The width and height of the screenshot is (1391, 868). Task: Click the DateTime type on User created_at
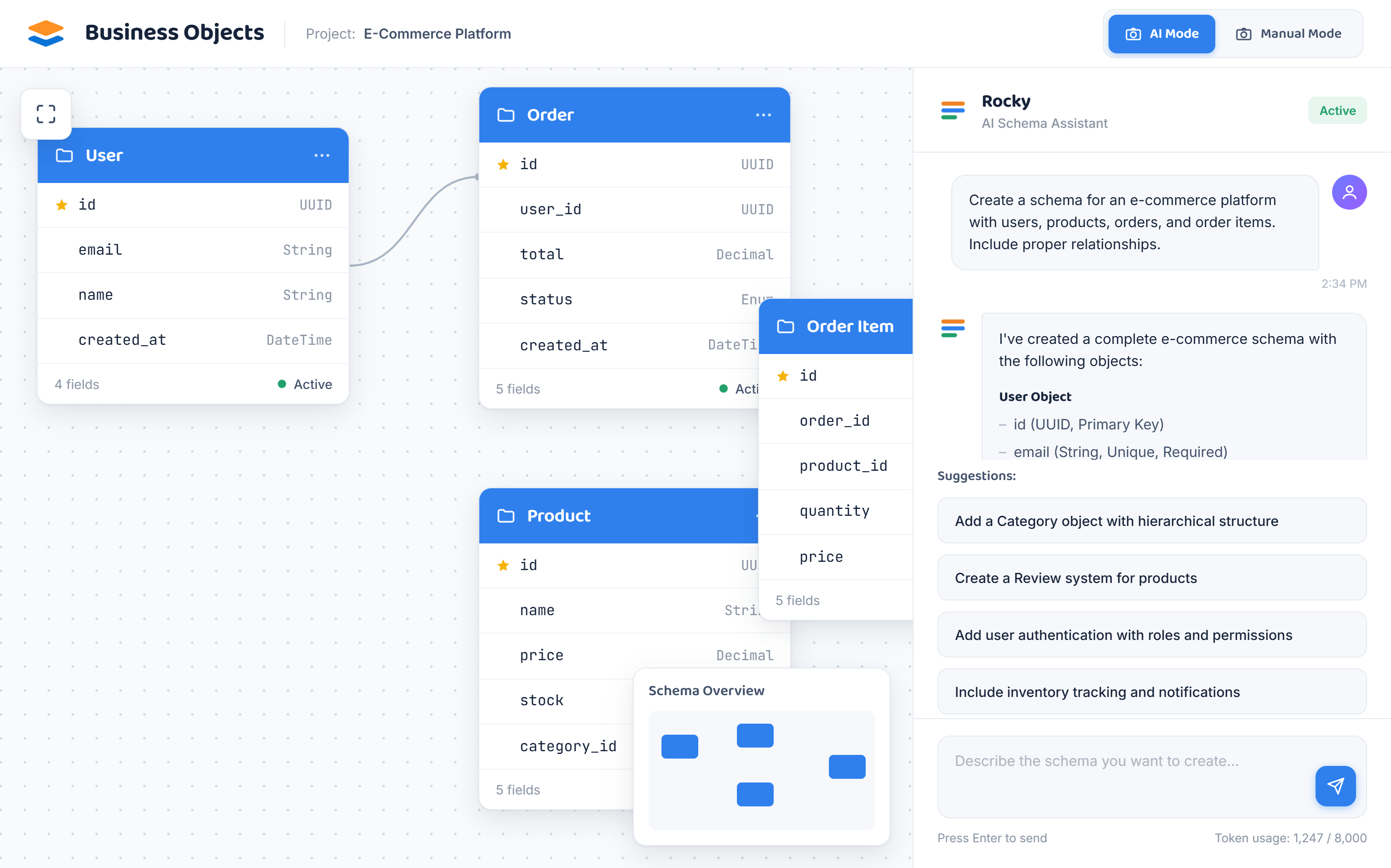(x=299, y=340)
